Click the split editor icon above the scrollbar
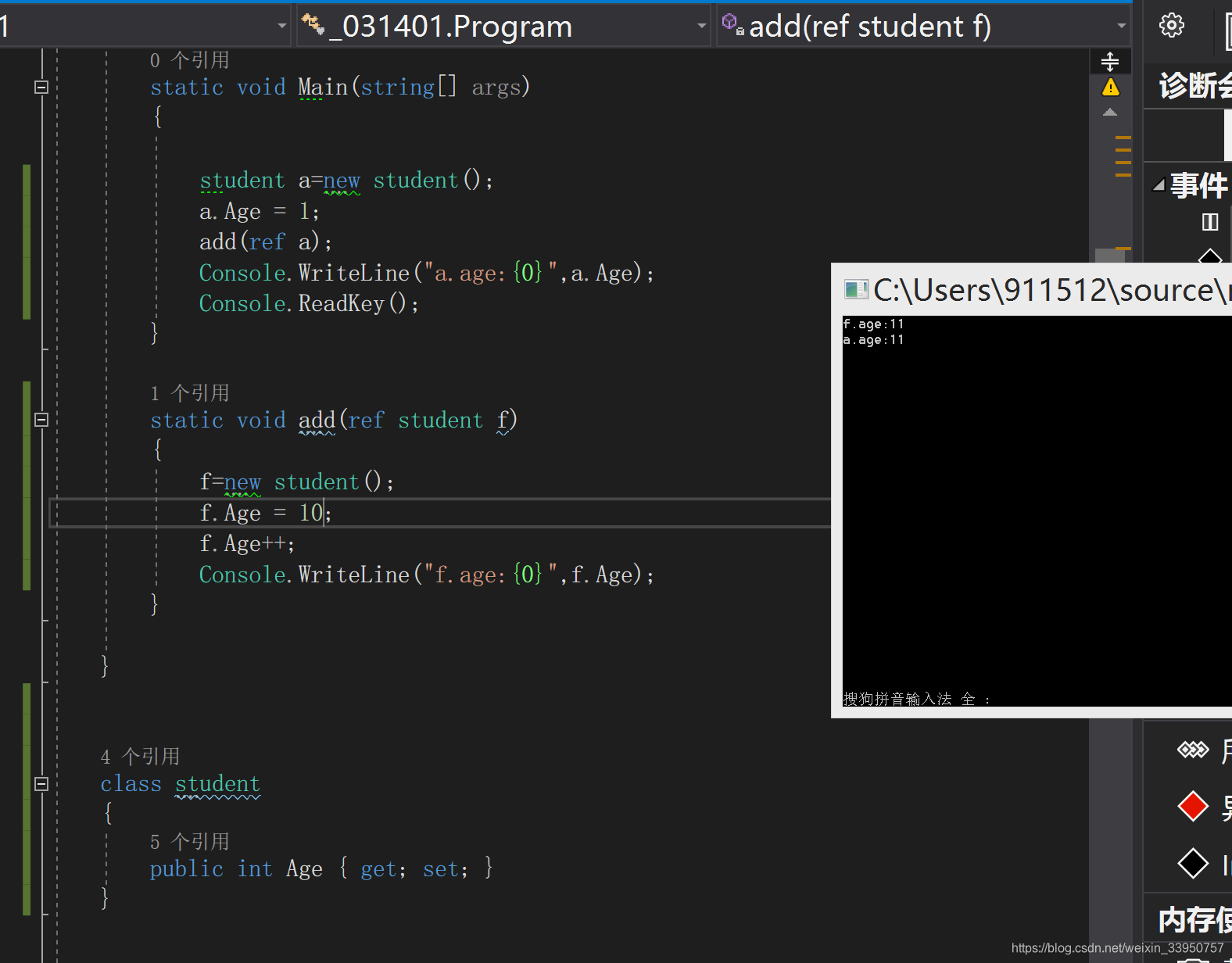The width and height of the screenshot is (1232, 963). (1110, 61)
